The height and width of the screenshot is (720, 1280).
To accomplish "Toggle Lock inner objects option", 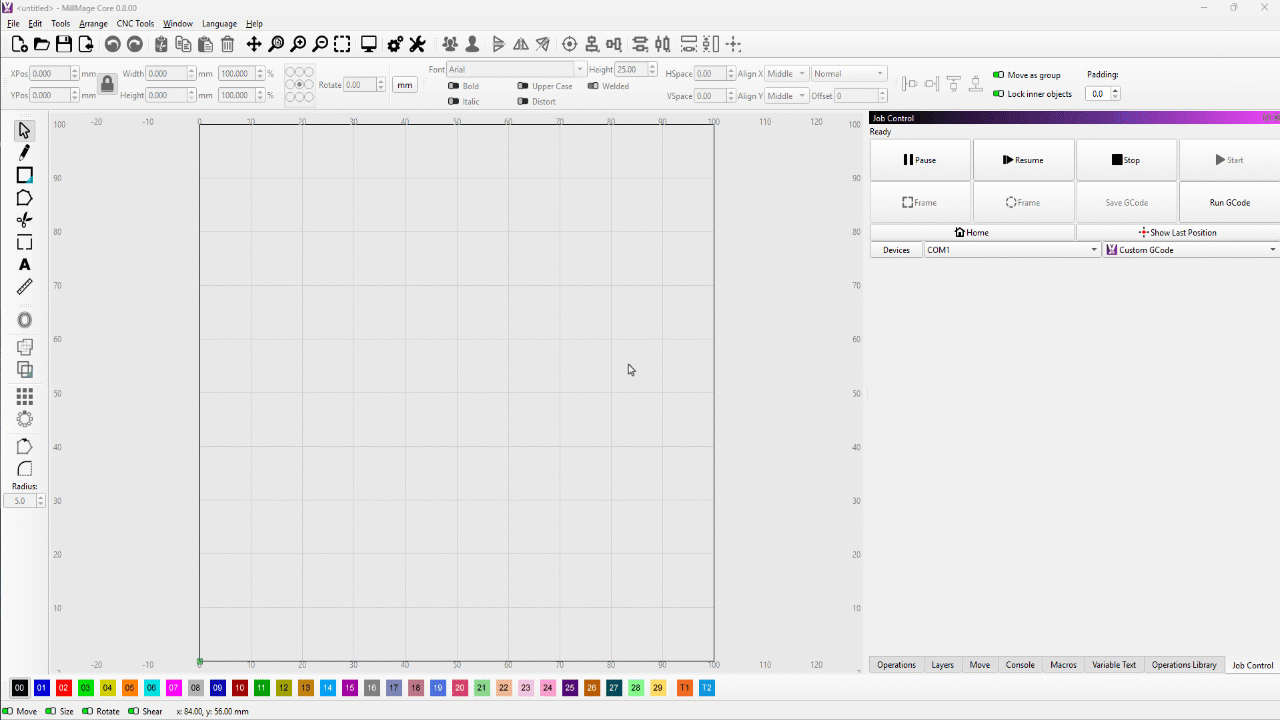I will click(x=998, y=94).
